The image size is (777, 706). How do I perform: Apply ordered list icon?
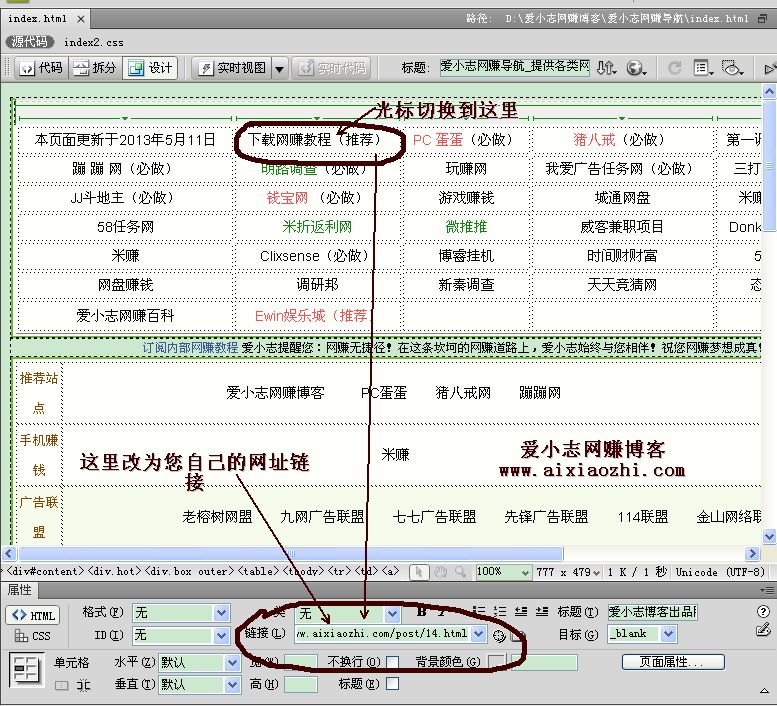point(500,612)
